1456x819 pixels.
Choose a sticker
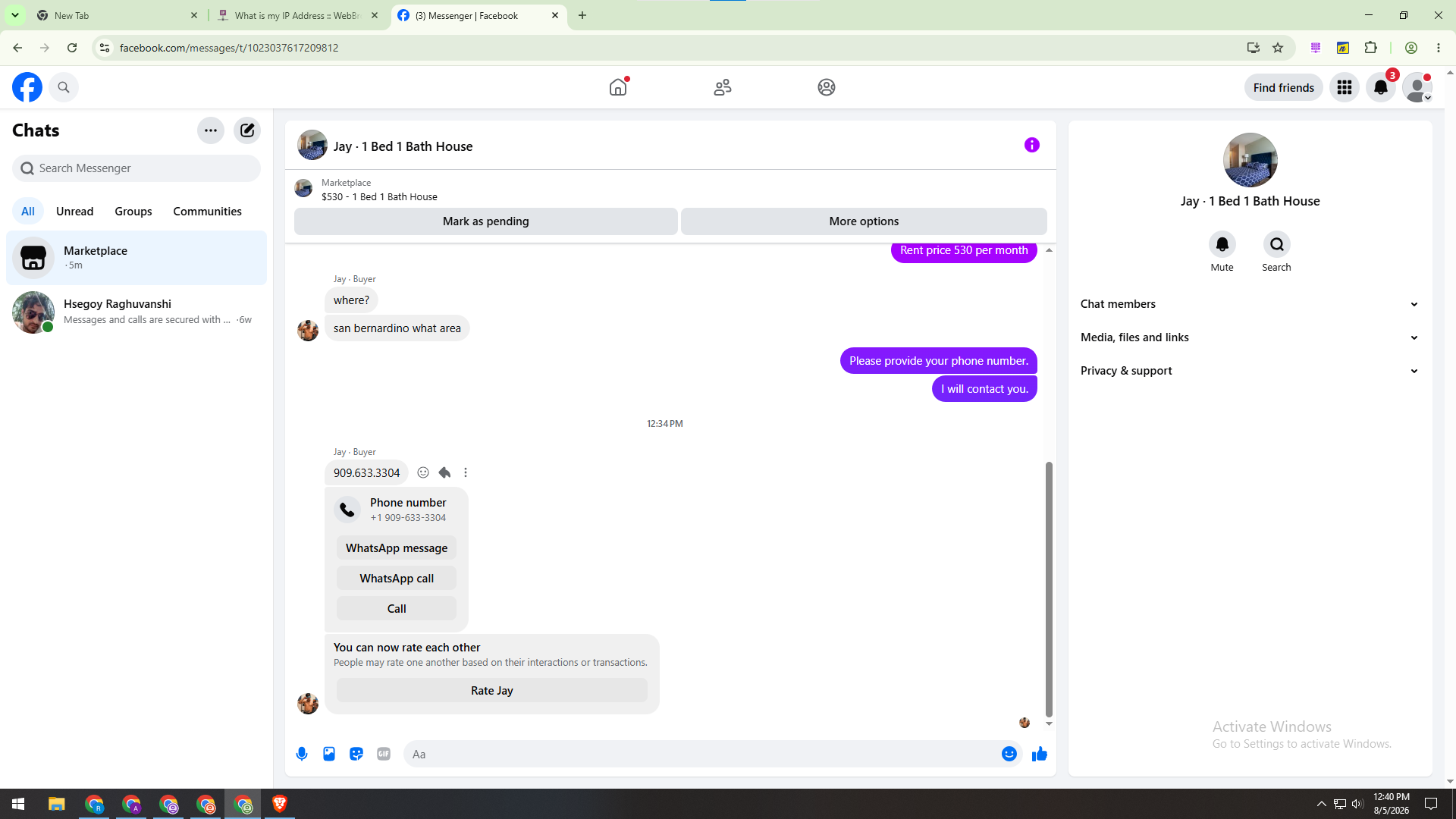click(356, 754)
